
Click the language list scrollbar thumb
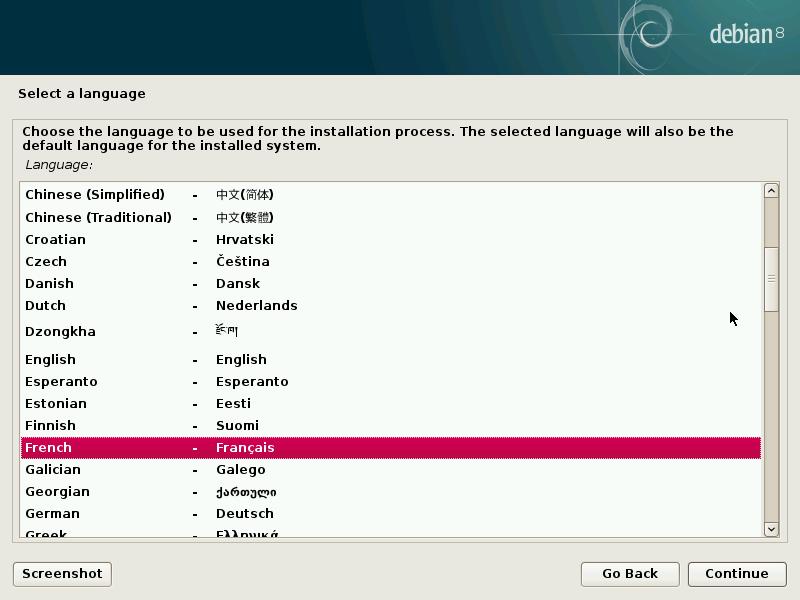click(x=771, y=279)
